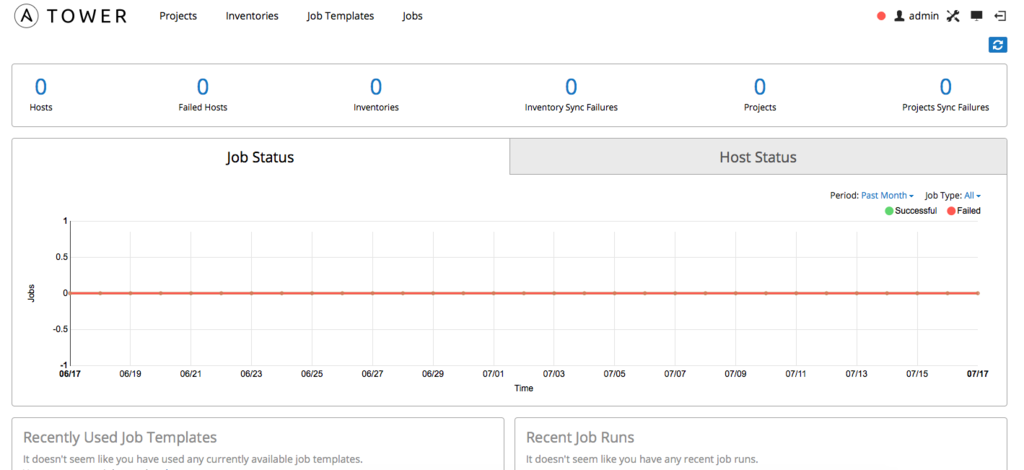Click the Failed Hosts label
The height and width of the screenshot is (470, 1024).
tap(202, 107)
